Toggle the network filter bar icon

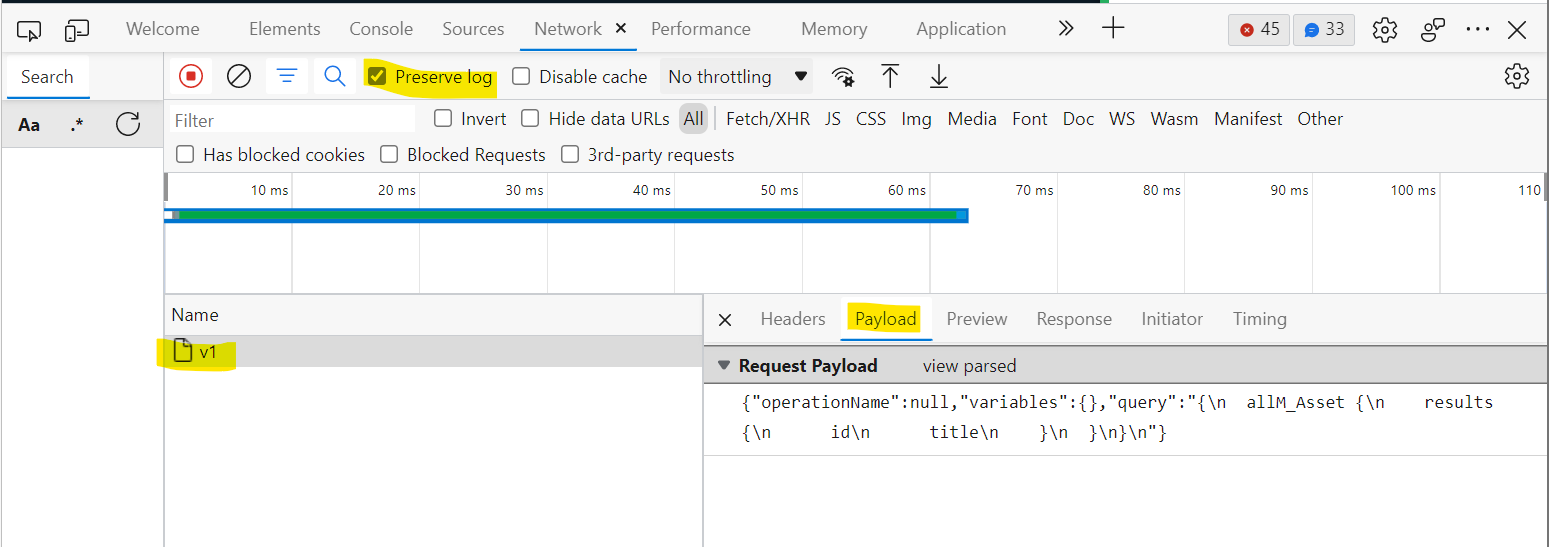tap(287, 76)
